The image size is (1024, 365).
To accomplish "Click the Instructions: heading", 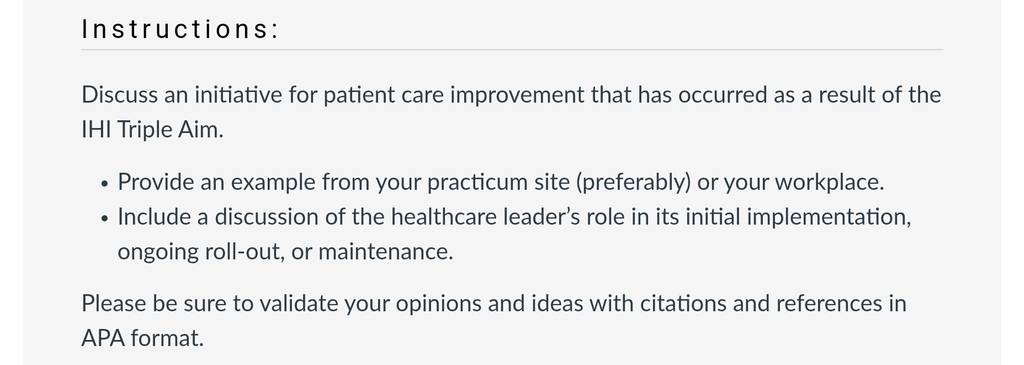I will [x=180, y=29].
